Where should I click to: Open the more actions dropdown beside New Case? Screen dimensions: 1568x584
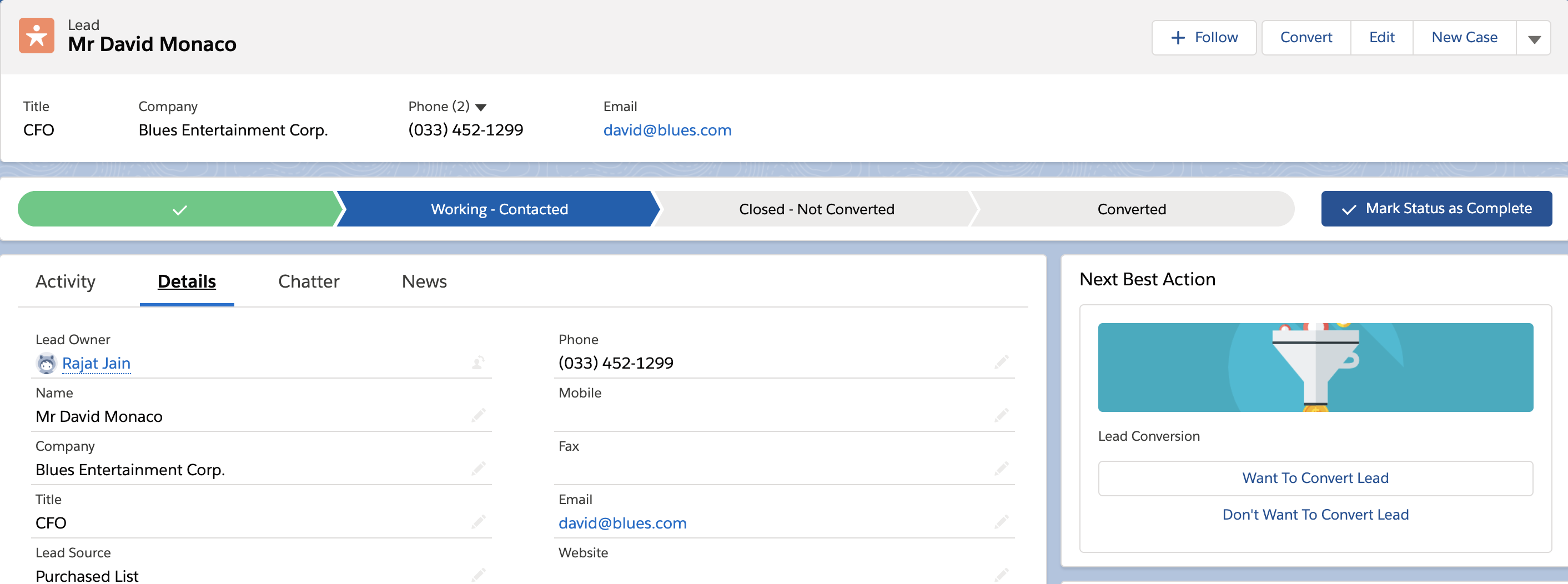click(1534, 38)
